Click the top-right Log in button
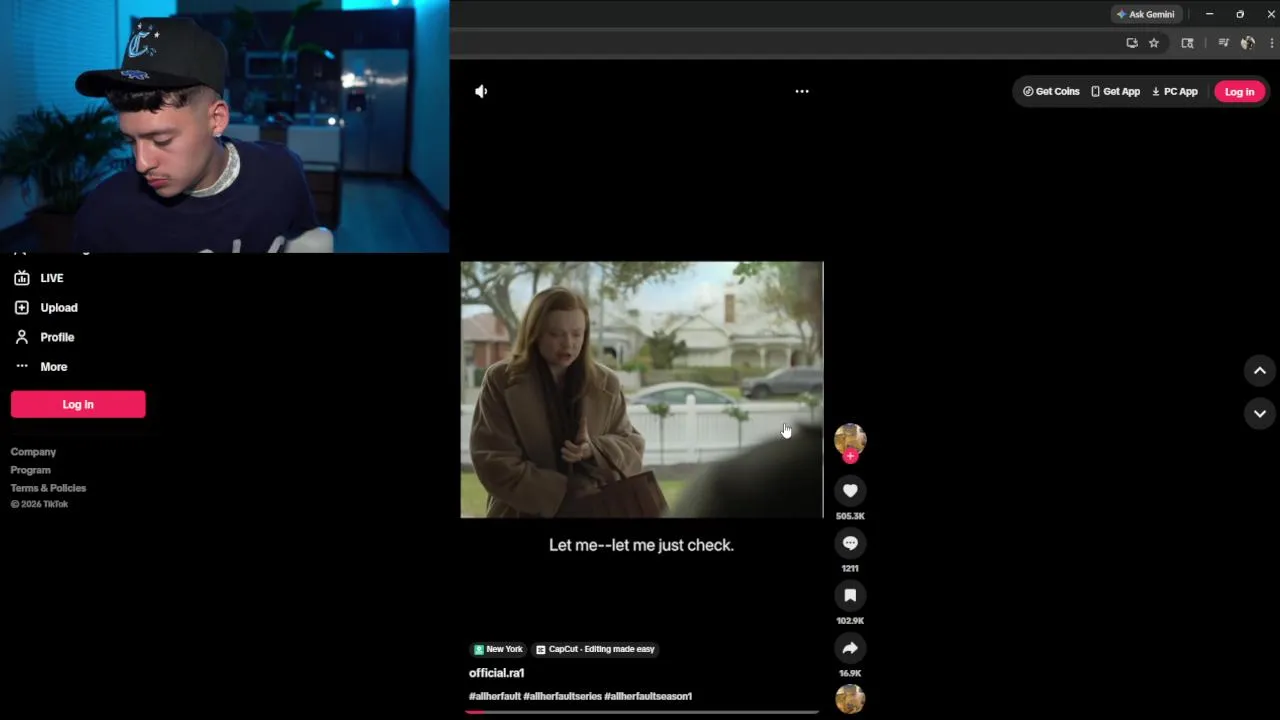 (1239, 91)
